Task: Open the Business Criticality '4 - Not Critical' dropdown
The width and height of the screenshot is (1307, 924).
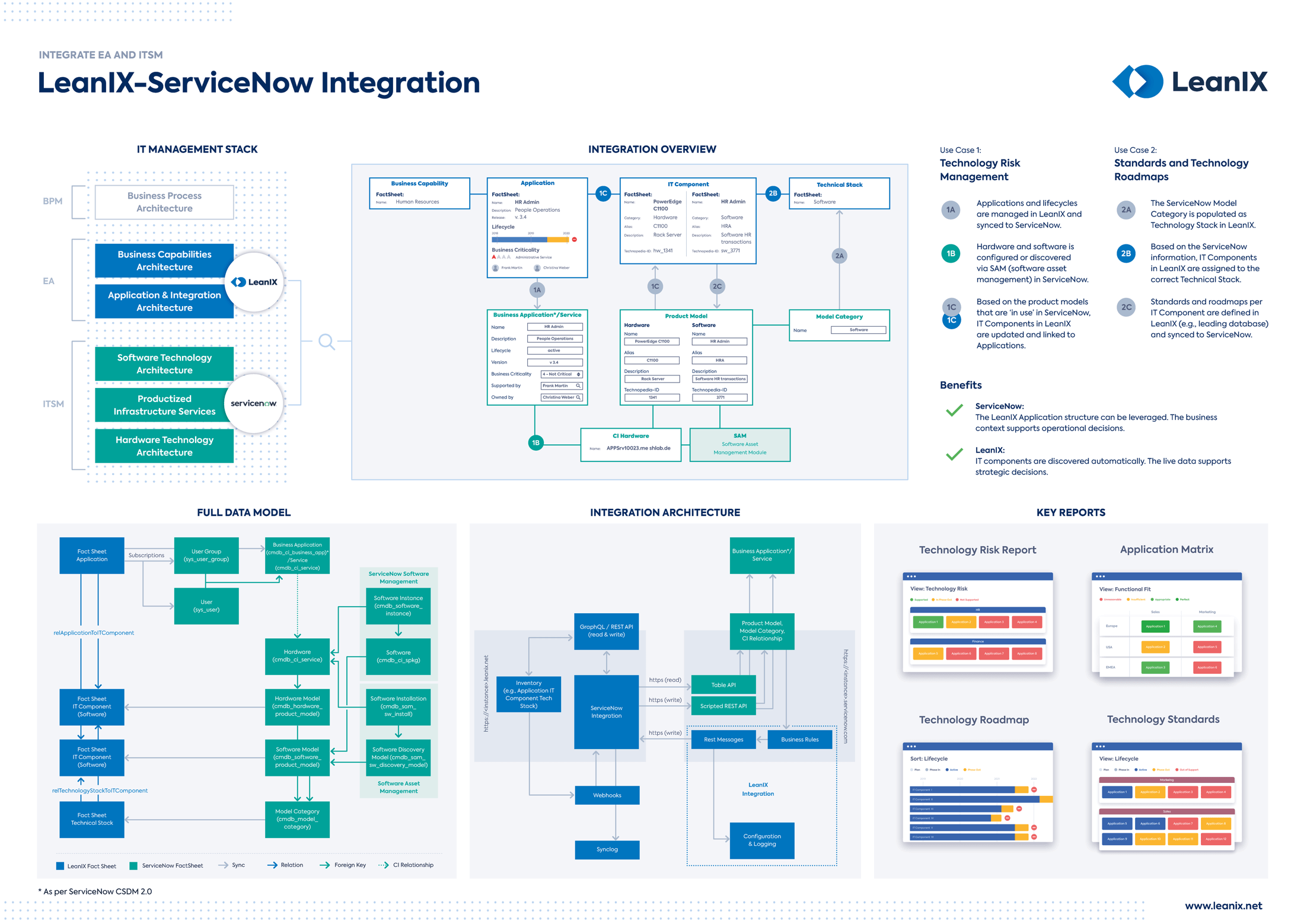Action: [x=562, y=374]
